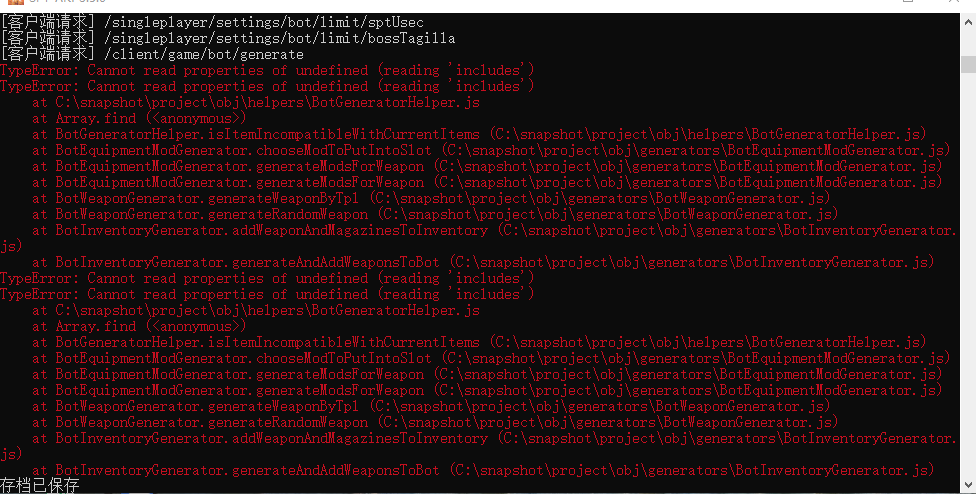Image resolution: width=976 pixels, height=494 pixels.
Task: Click the scrollbar up arrow
Action: [x=968, y=23]
